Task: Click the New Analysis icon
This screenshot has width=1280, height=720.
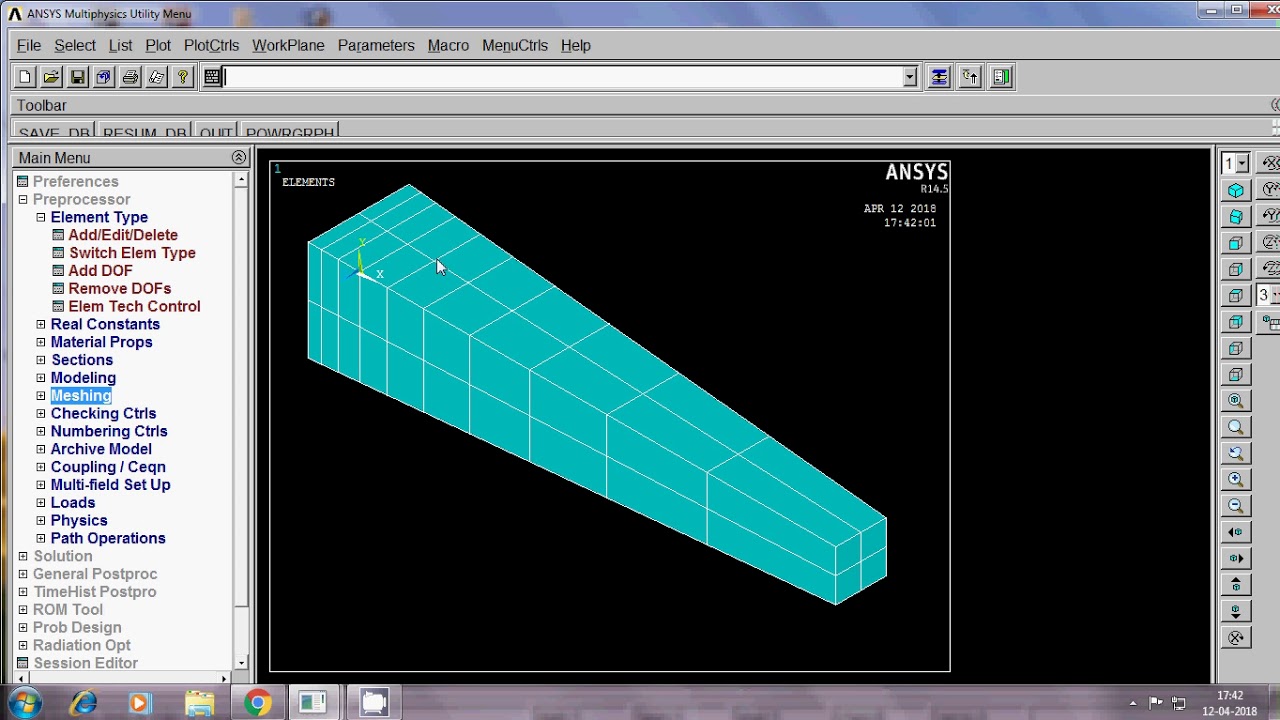Action: tap(25, 77)
